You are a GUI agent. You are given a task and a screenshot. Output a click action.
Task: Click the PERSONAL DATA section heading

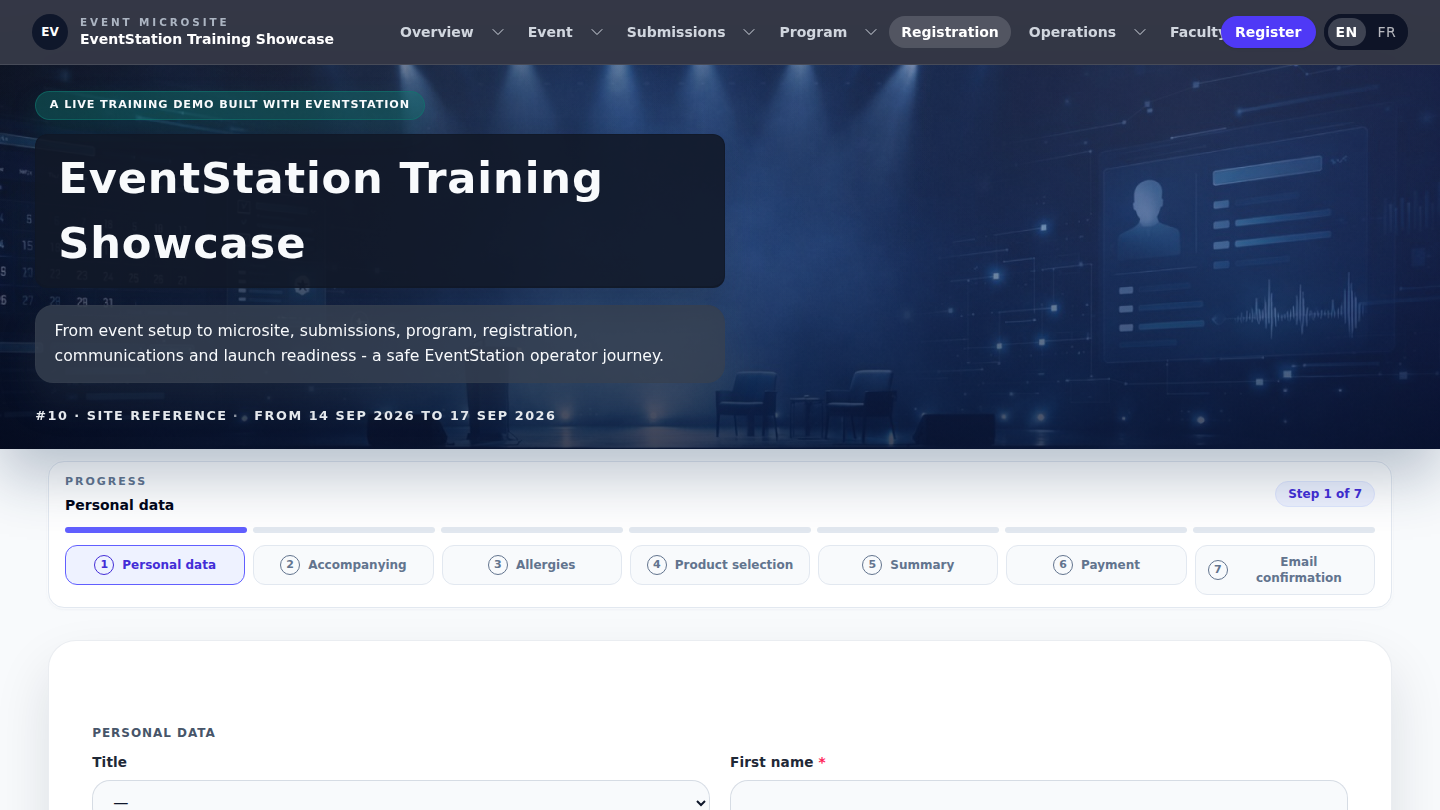tap(154, 733)
